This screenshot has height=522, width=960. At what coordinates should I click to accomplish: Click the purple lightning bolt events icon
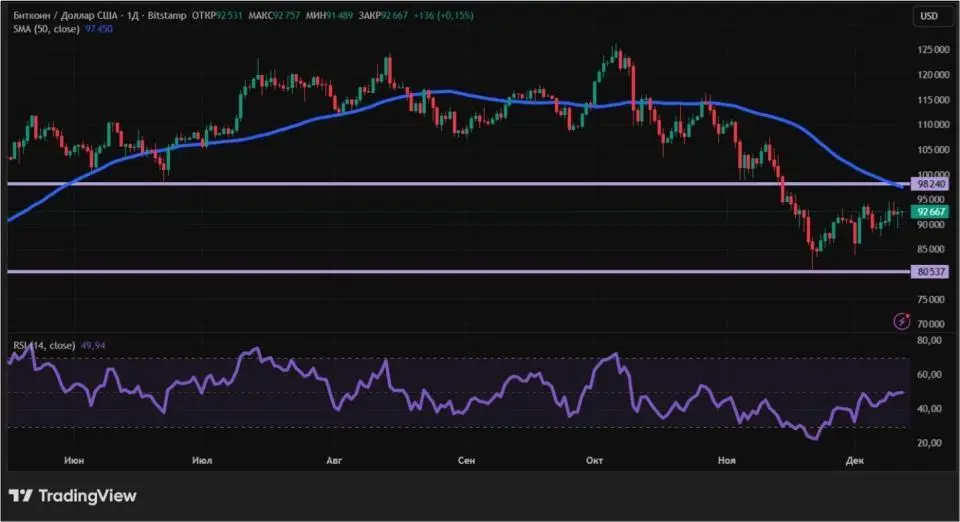pyautogui.click(x=902, y=322)
